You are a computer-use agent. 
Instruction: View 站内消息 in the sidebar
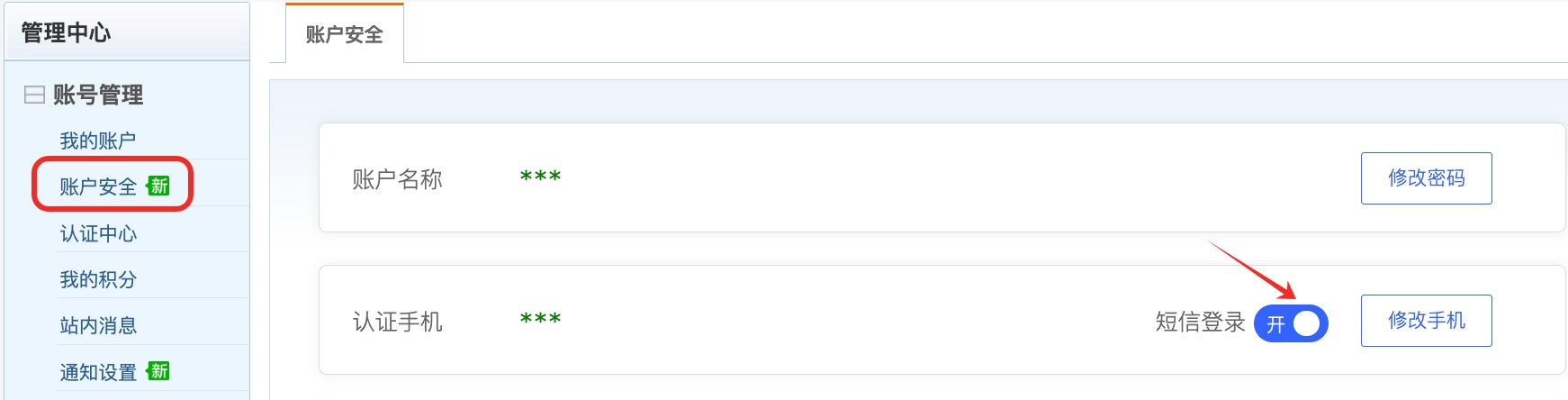pos(98,325)
